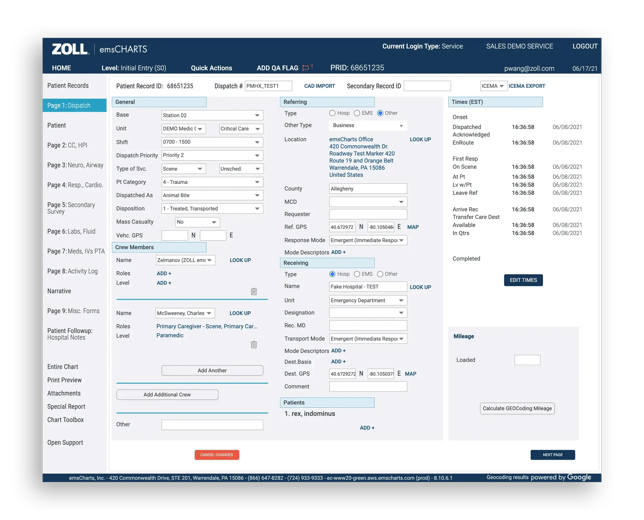
Task: Open the Shift dropdown 0700 - 1500
Action: (212, 142)
